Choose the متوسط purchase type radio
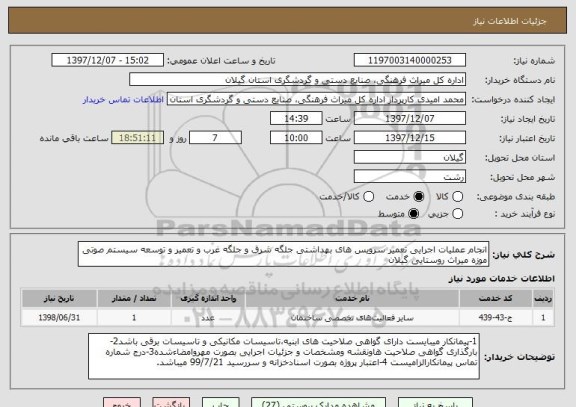 click(413, 213)
